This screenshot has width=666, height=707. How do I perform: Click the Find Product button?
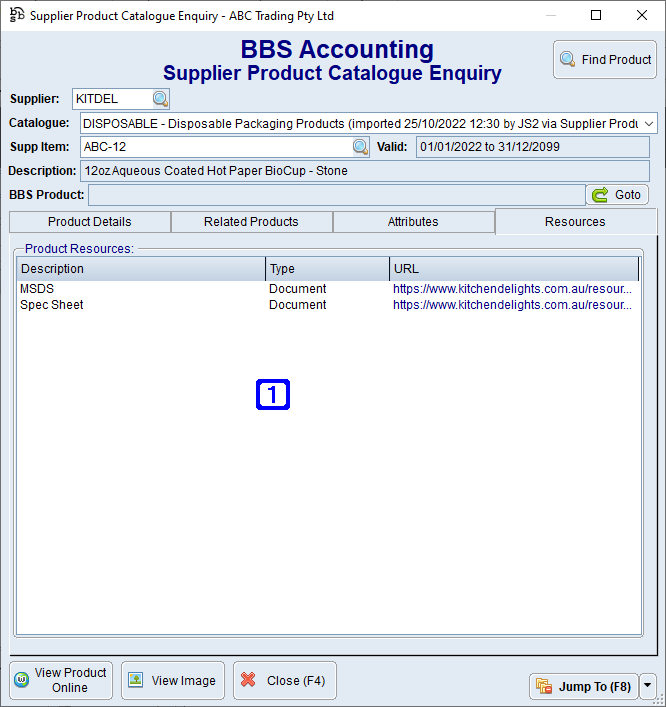605,60
